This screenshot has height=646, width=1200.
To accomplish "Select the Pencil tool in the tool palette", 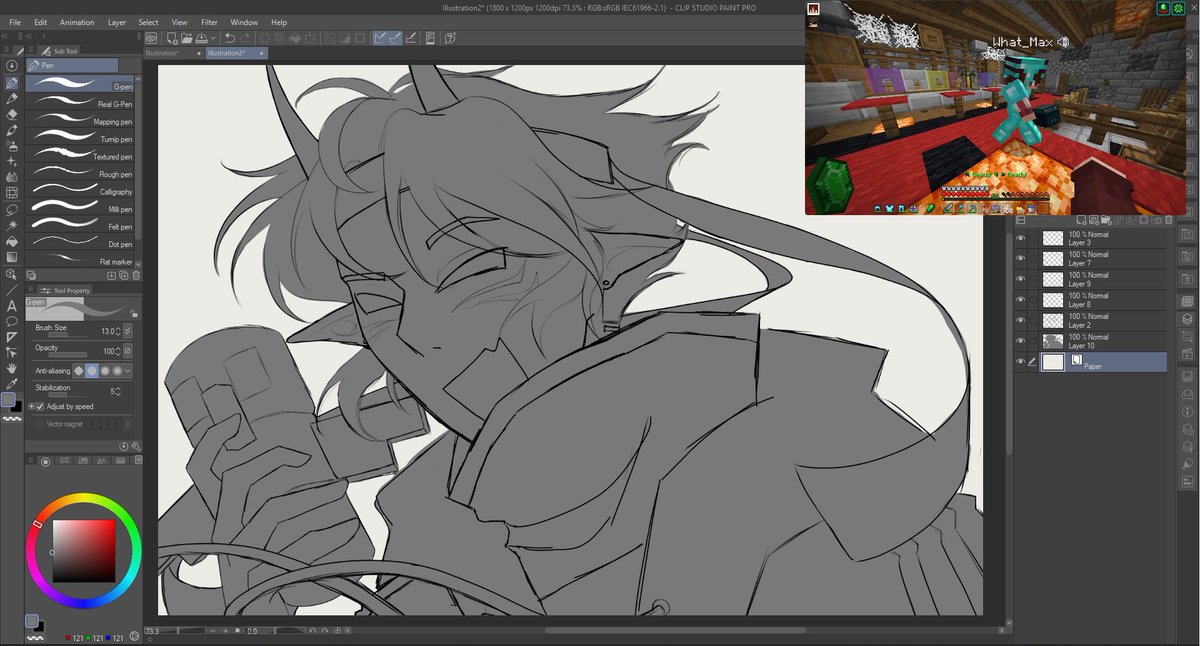I will 14,99.
